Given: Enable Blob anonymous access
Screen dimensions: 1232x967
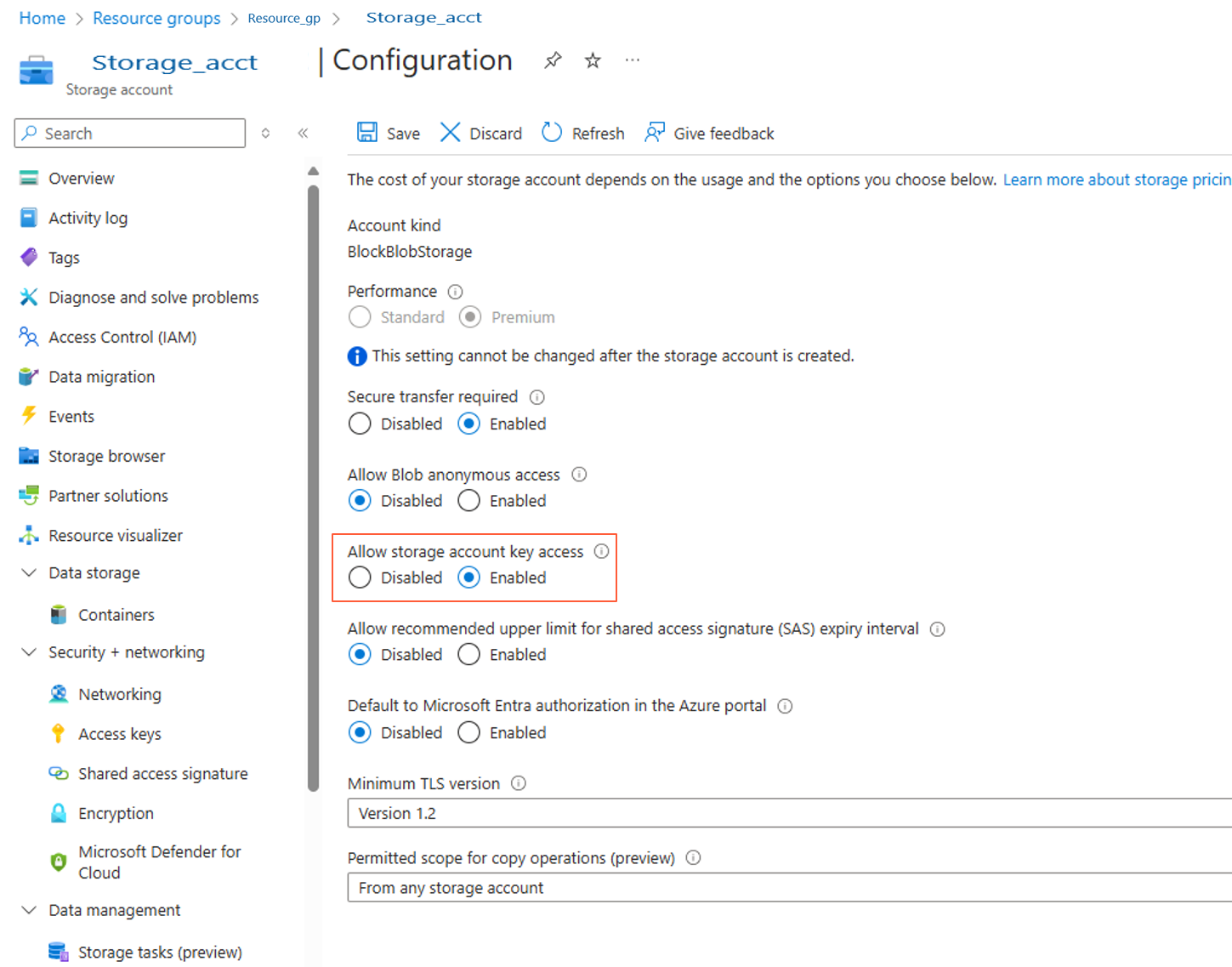Looking at the screenshot, I should [468, 501].
